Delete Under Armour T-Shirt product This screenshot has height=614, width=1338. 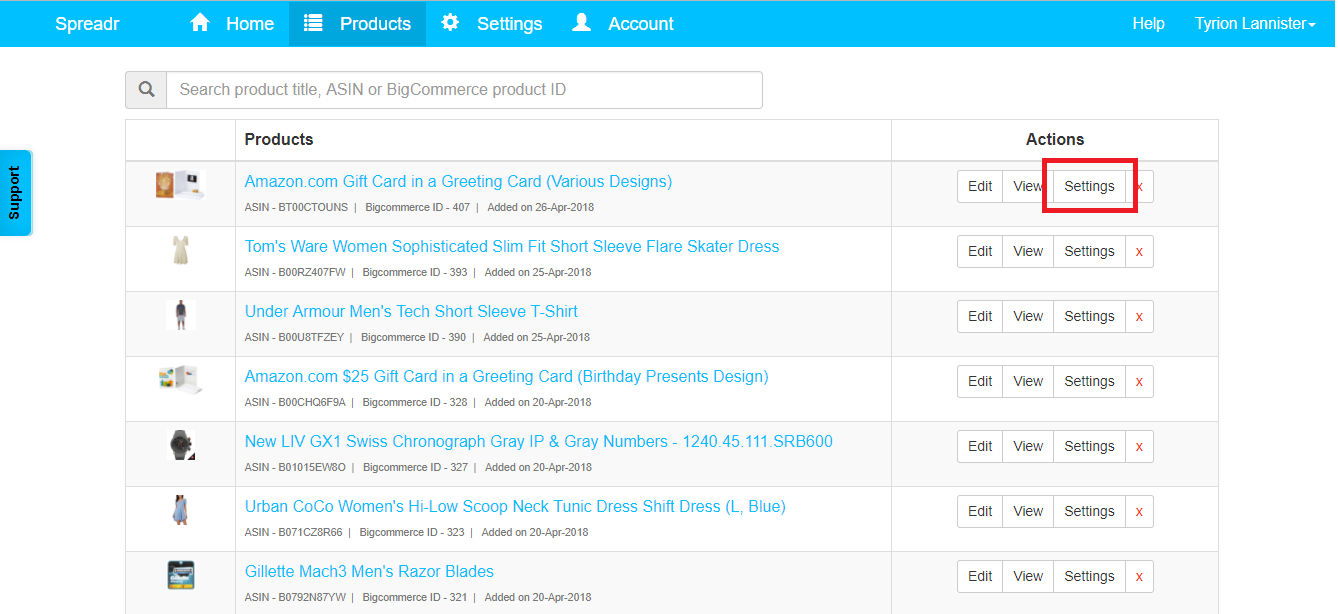[x=1139, y=316]
